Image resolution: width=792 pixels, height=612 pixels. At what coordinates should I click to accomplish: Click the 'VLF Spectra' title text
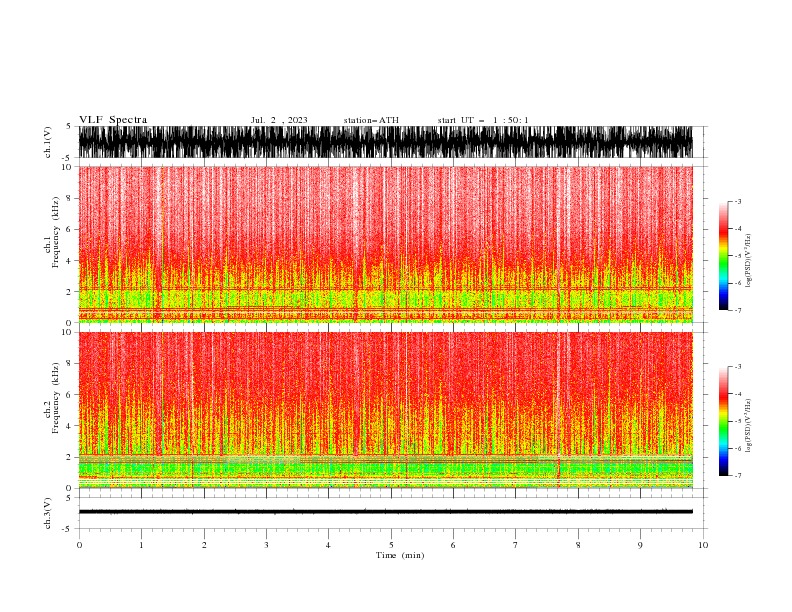point(113,120)
